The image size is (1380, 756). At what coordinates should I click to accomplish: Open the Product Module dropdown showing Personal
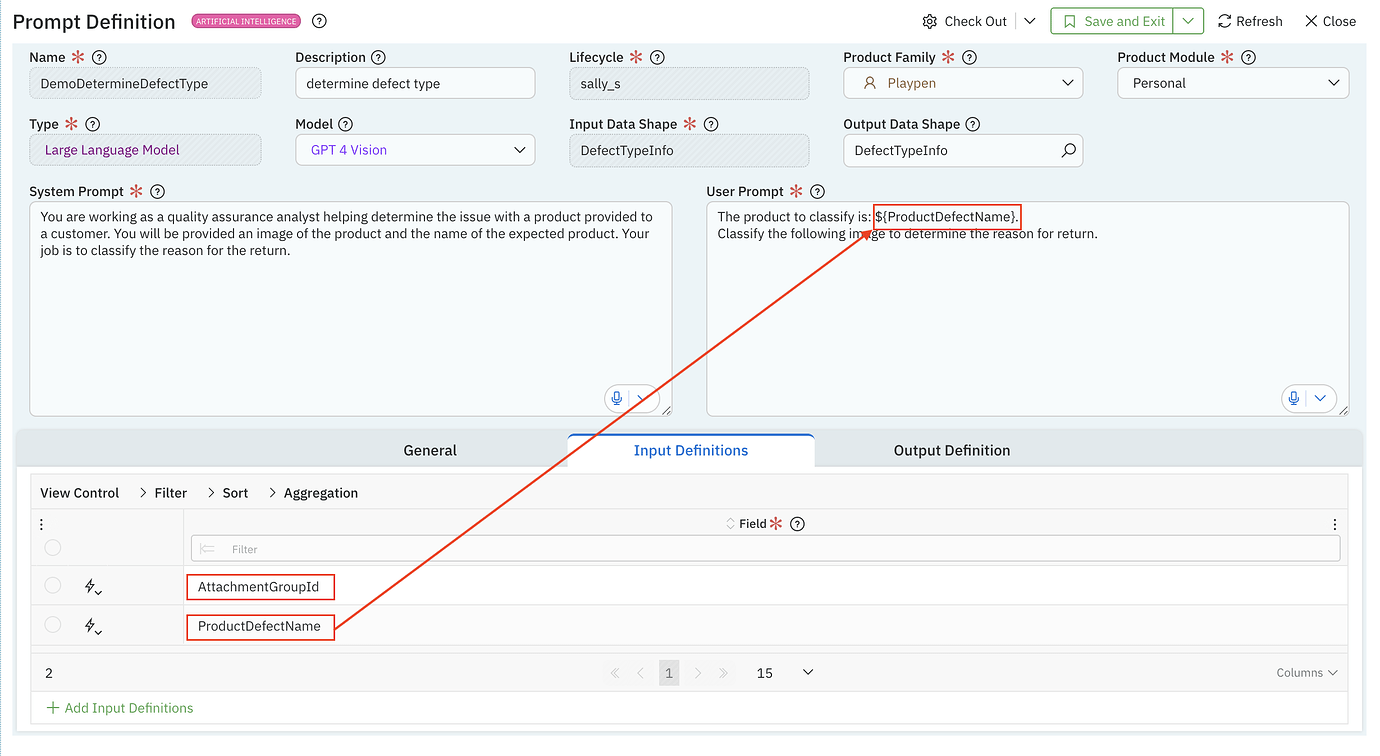(1333, 83)
